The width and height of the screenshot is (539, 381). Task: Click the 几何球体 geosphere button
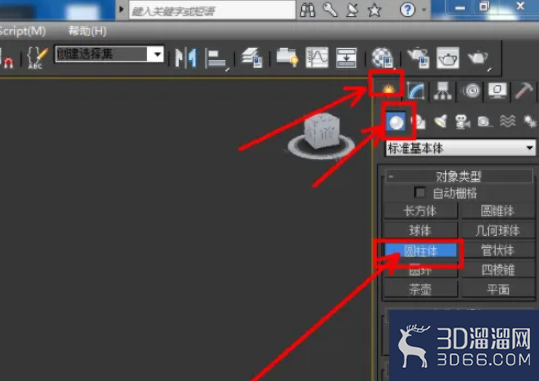click(x=498, y=230)
